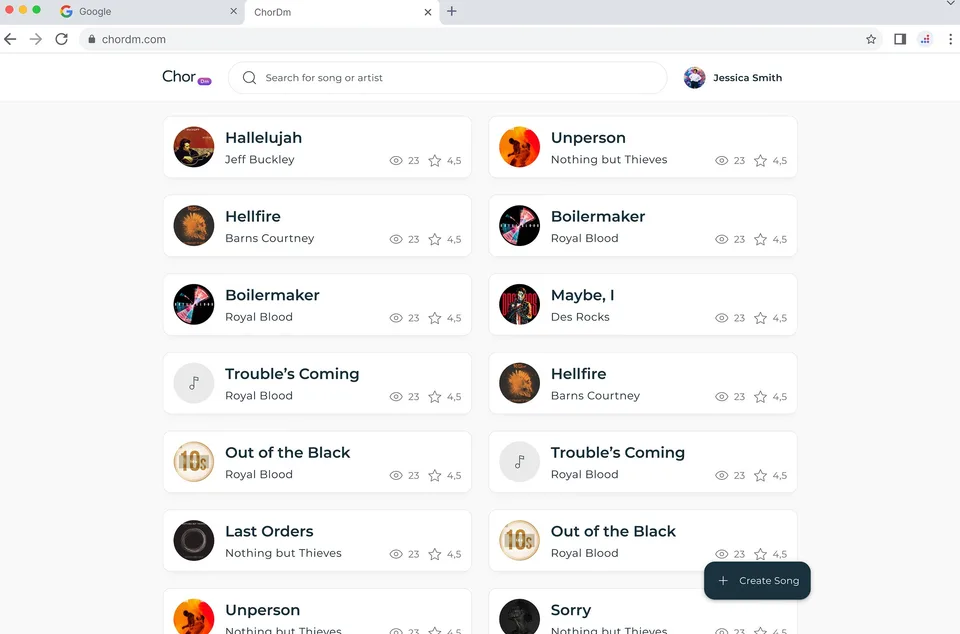Viewport: 960px width, 634px height.
Task: Click the eye icon on Last Orders
Action: [396, 554]
